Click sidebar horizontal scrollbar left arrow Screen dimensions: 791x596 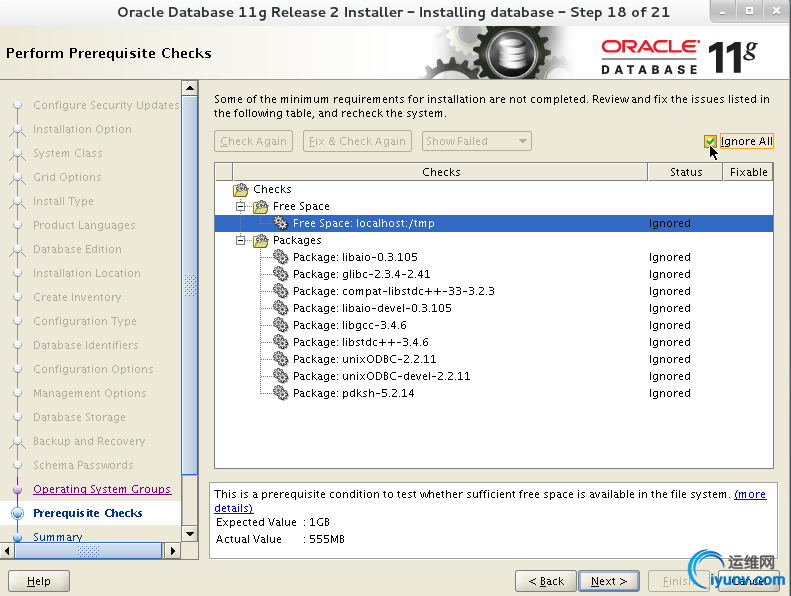(x=7, y=551)
